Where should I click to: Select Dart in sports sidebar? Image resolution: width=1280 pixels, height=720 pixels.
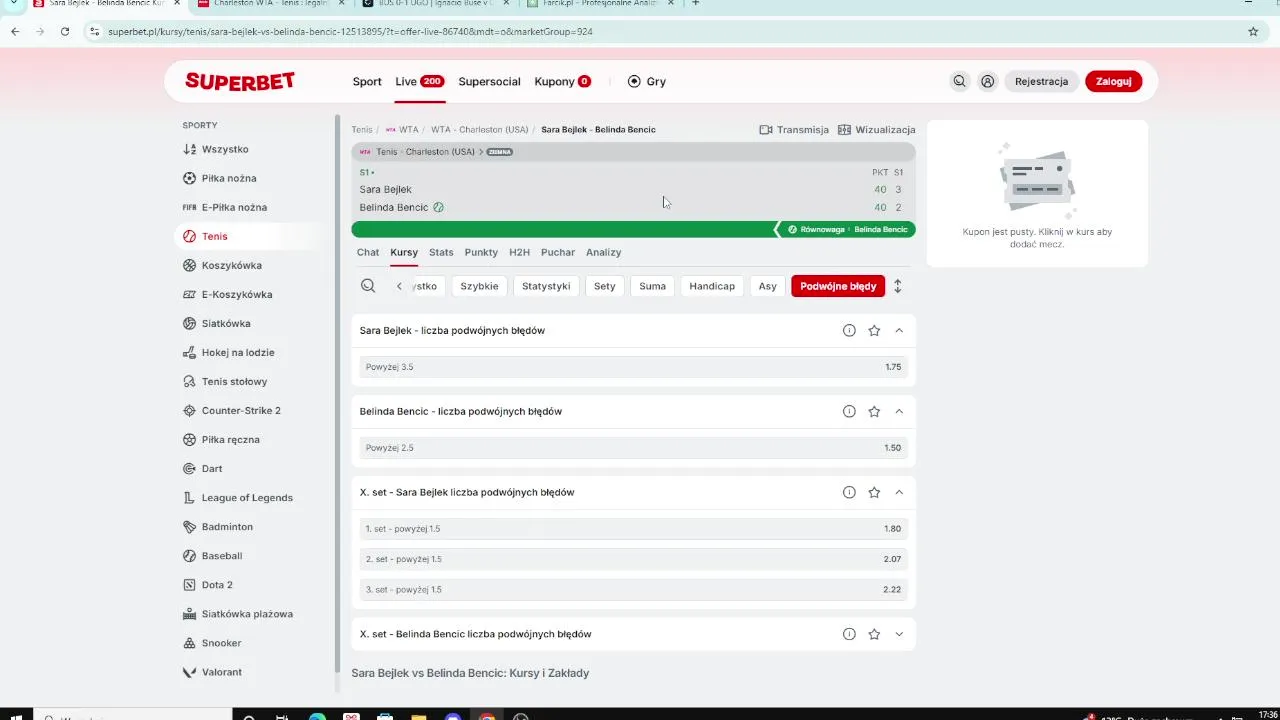(x=212, y=468)
